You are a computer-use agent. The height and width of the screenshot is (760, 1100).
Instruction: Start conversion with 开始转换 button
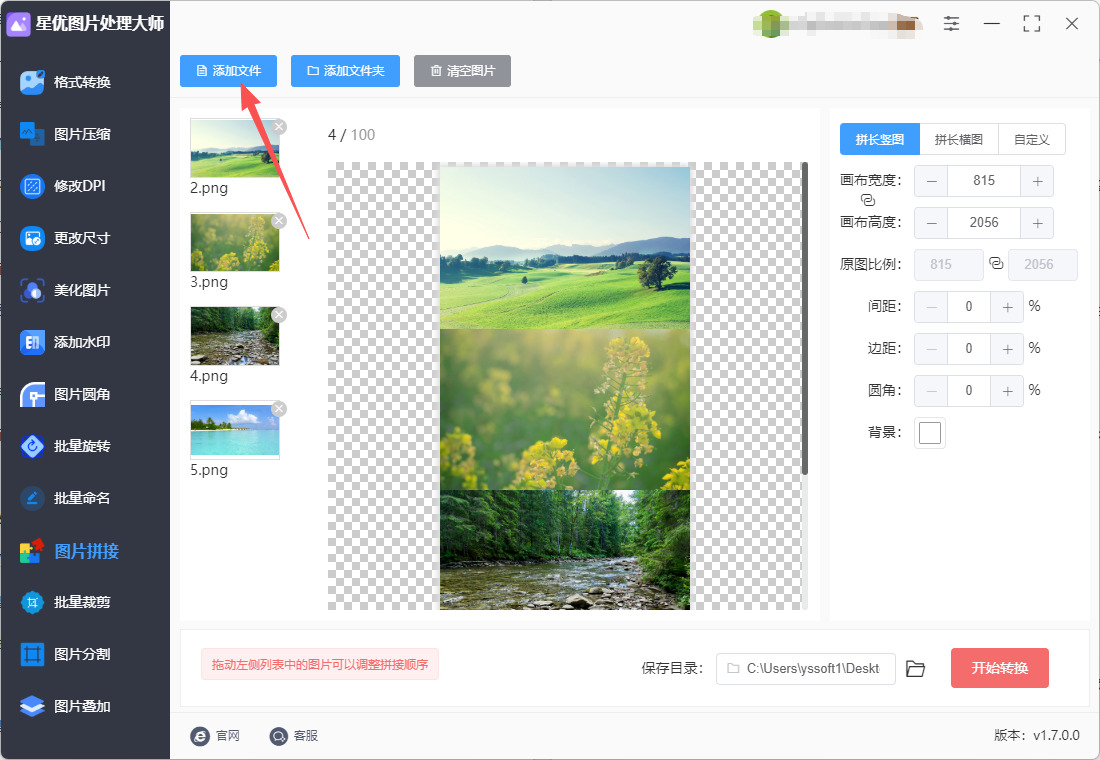pos(1000,668)
